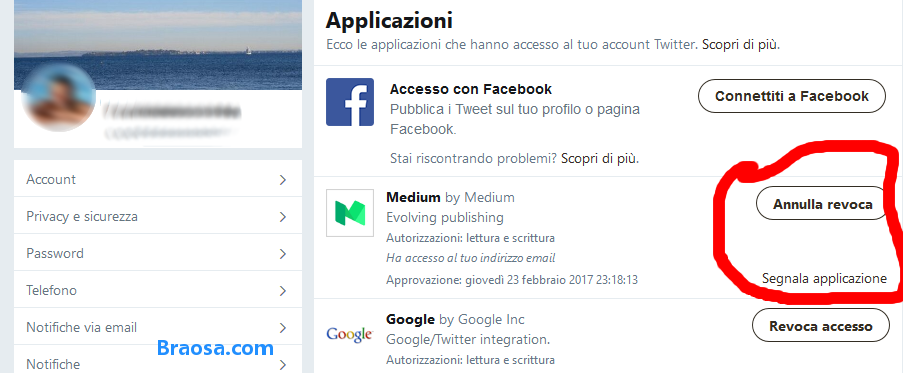Viewport: 903px width, 373px height.
Task: Go to Telefono settings
Action: 158,290
